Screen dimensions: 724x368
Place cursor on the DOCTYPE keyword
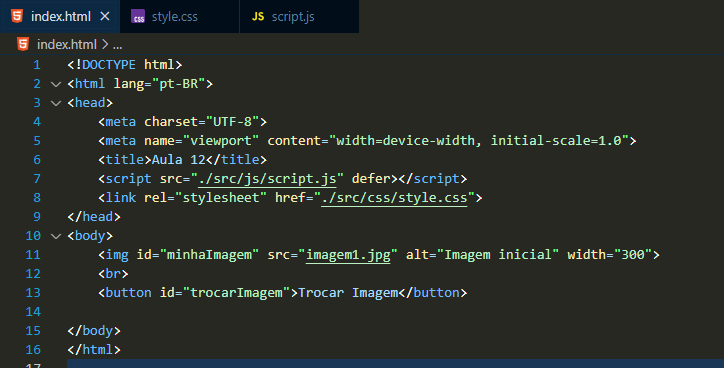[109, 65]
